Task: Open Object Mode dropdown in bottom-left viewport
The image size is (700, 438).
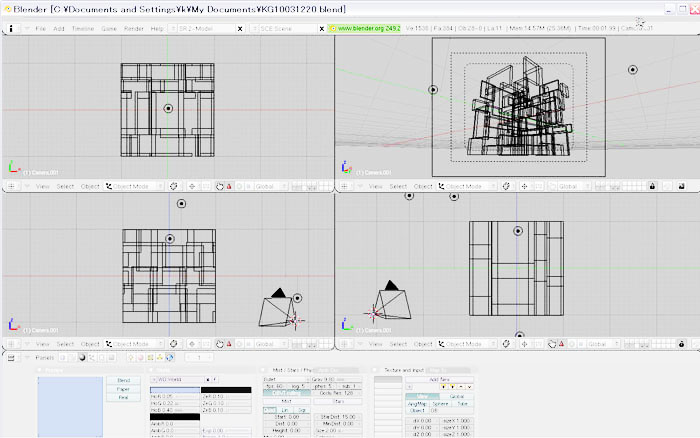Action: point(134,344)
